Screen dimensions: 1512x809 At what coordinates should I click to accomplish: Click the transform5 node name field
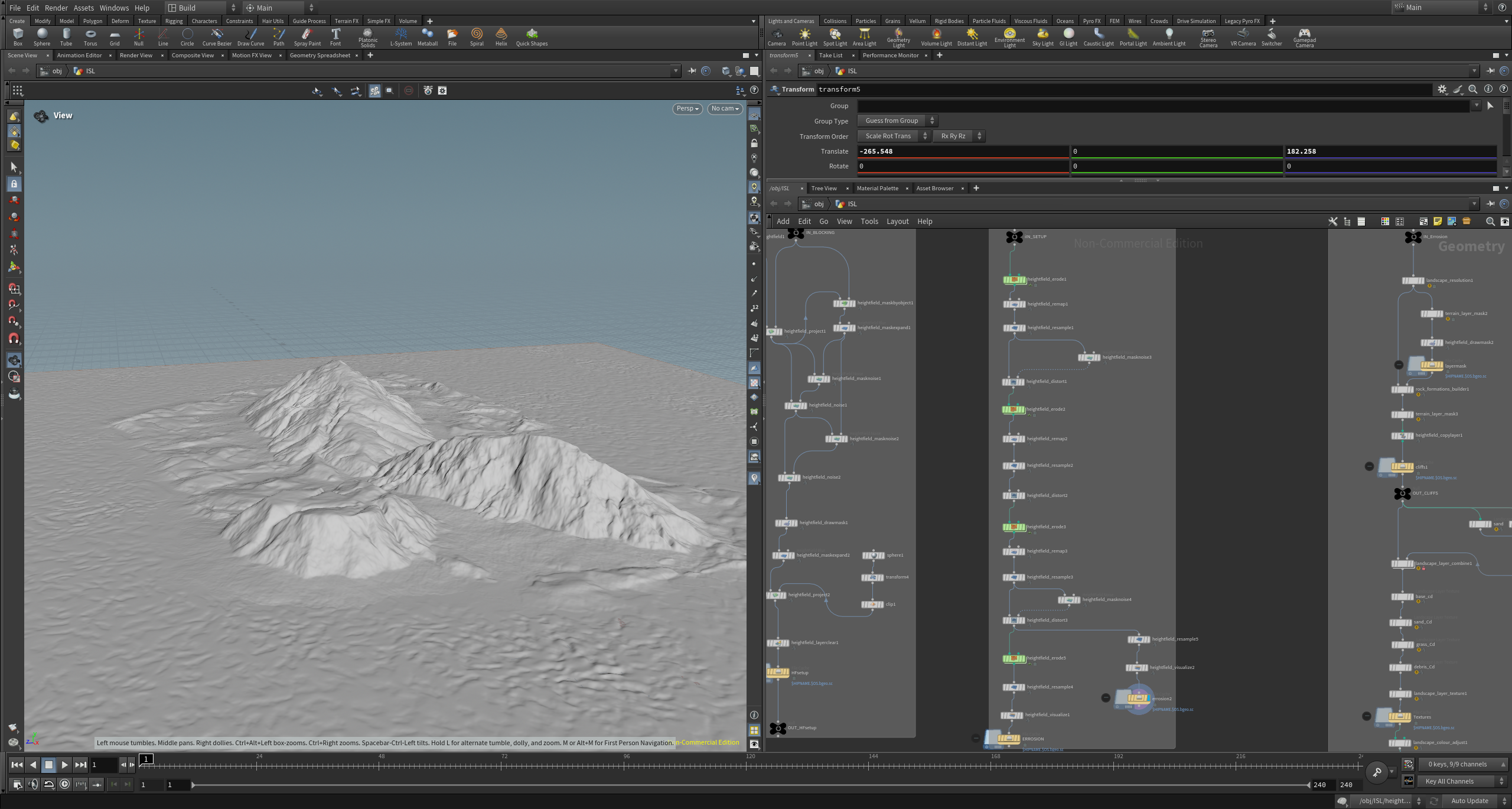[1124, 89]
